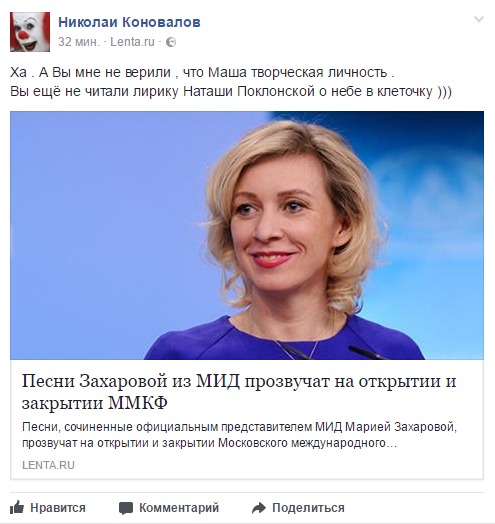495x524 pixels.
Task: Click the LENTA.RU domain label
Action: click(x=48, y=465)
